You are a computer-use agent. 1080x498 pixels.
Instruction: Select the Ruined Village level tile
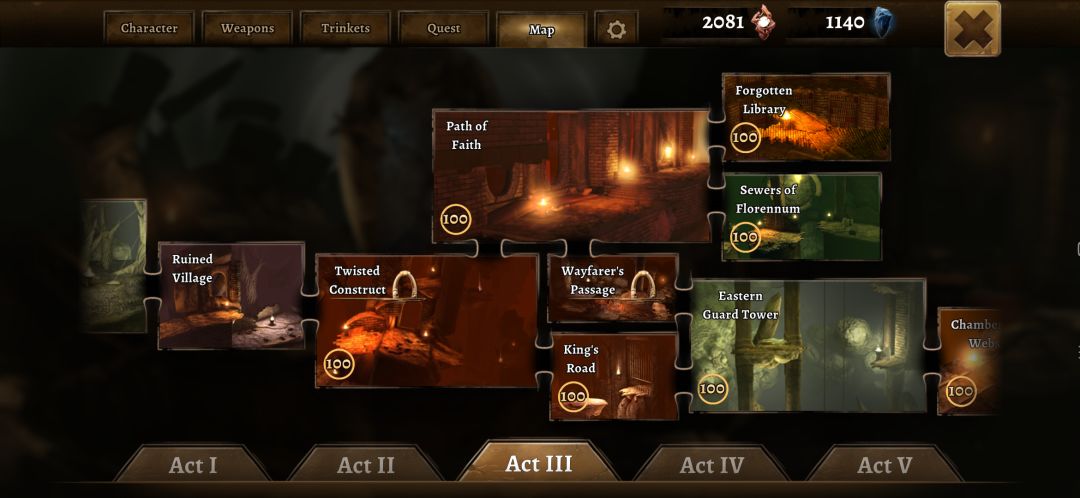231,295
